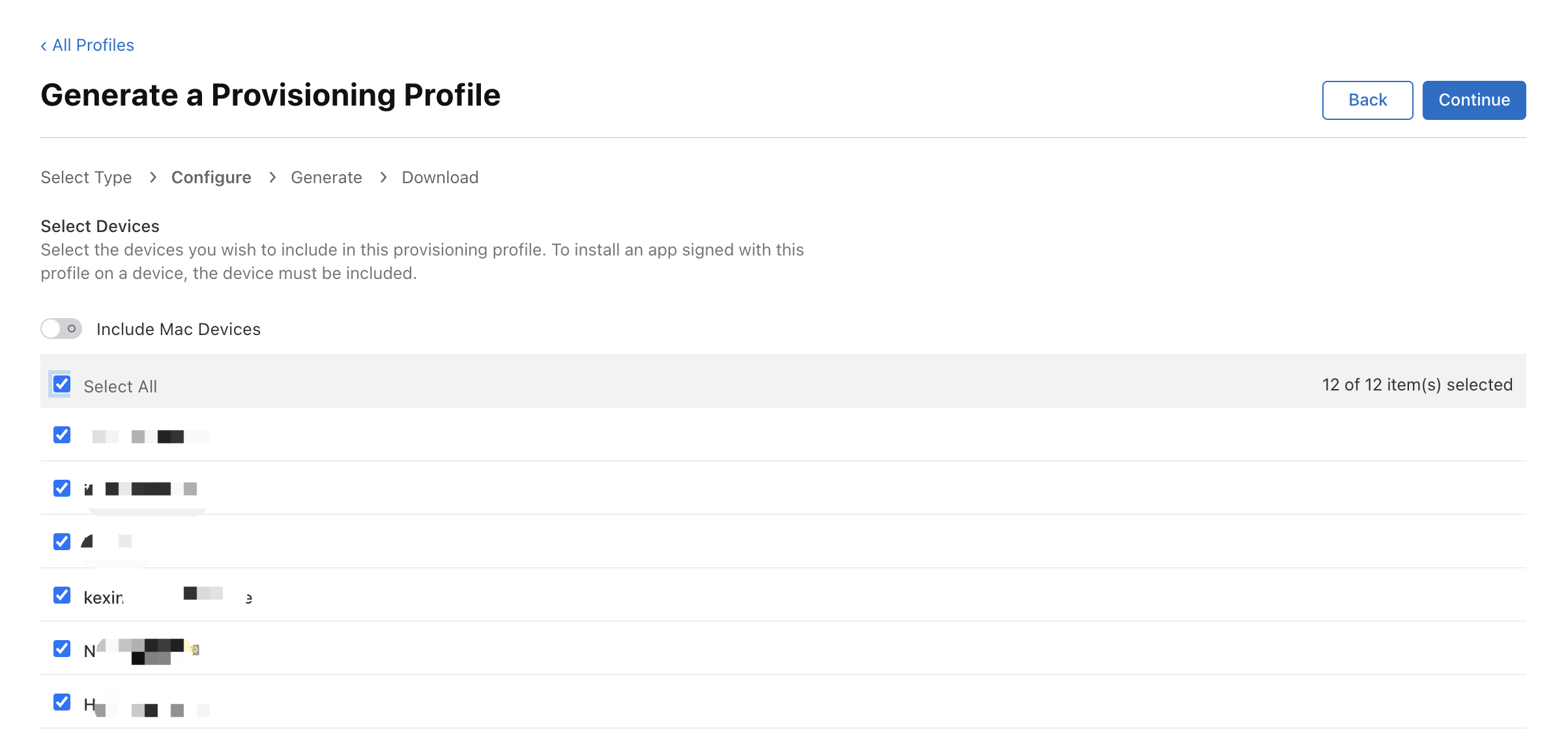
Task: Uncheck the third device row checkbox
Action: coord(62,542)
